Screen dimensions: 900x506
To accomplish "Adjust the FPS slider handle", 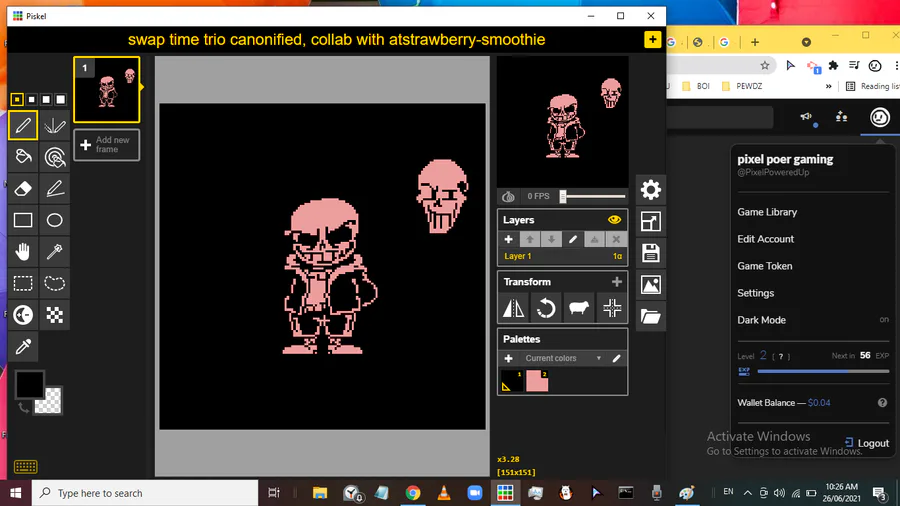I will tap(563, 197).
